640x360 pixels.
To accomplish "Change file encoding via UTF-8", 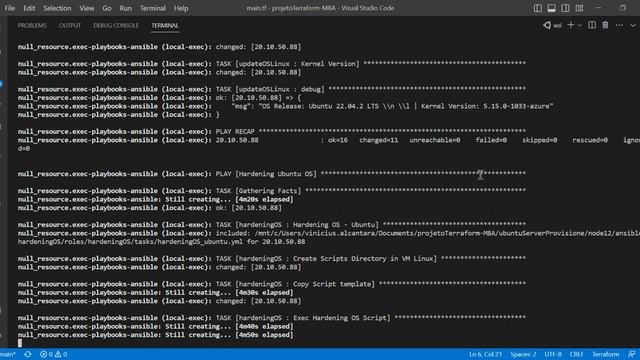I will point(553,354).
